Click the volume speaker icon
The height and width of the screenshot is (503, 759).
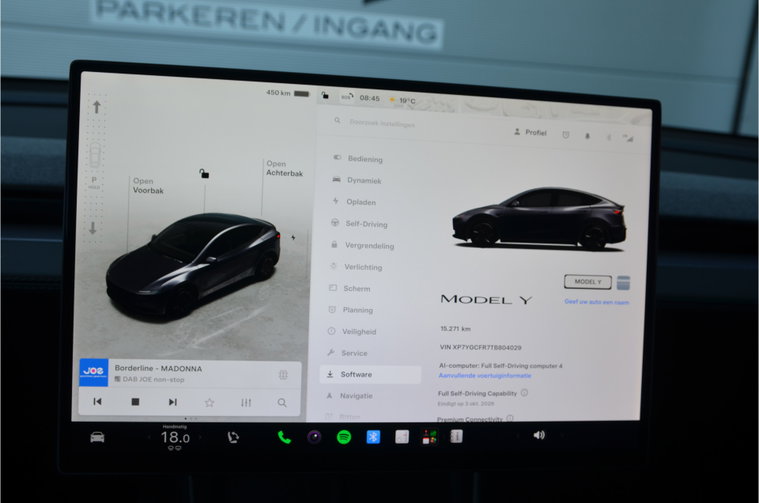539,435
